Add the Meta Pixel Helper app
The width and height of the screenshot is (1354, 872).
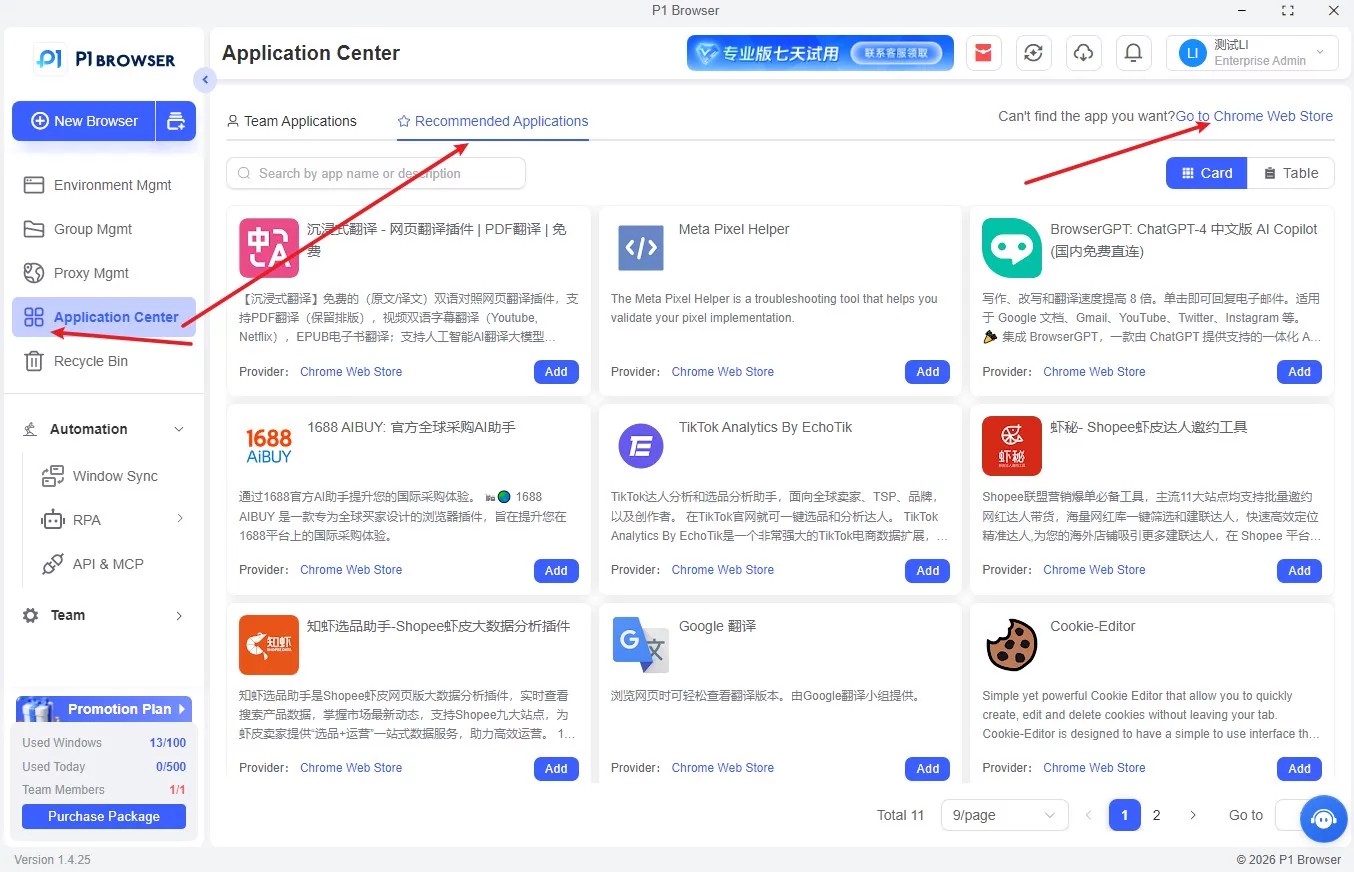pos(928,372)
